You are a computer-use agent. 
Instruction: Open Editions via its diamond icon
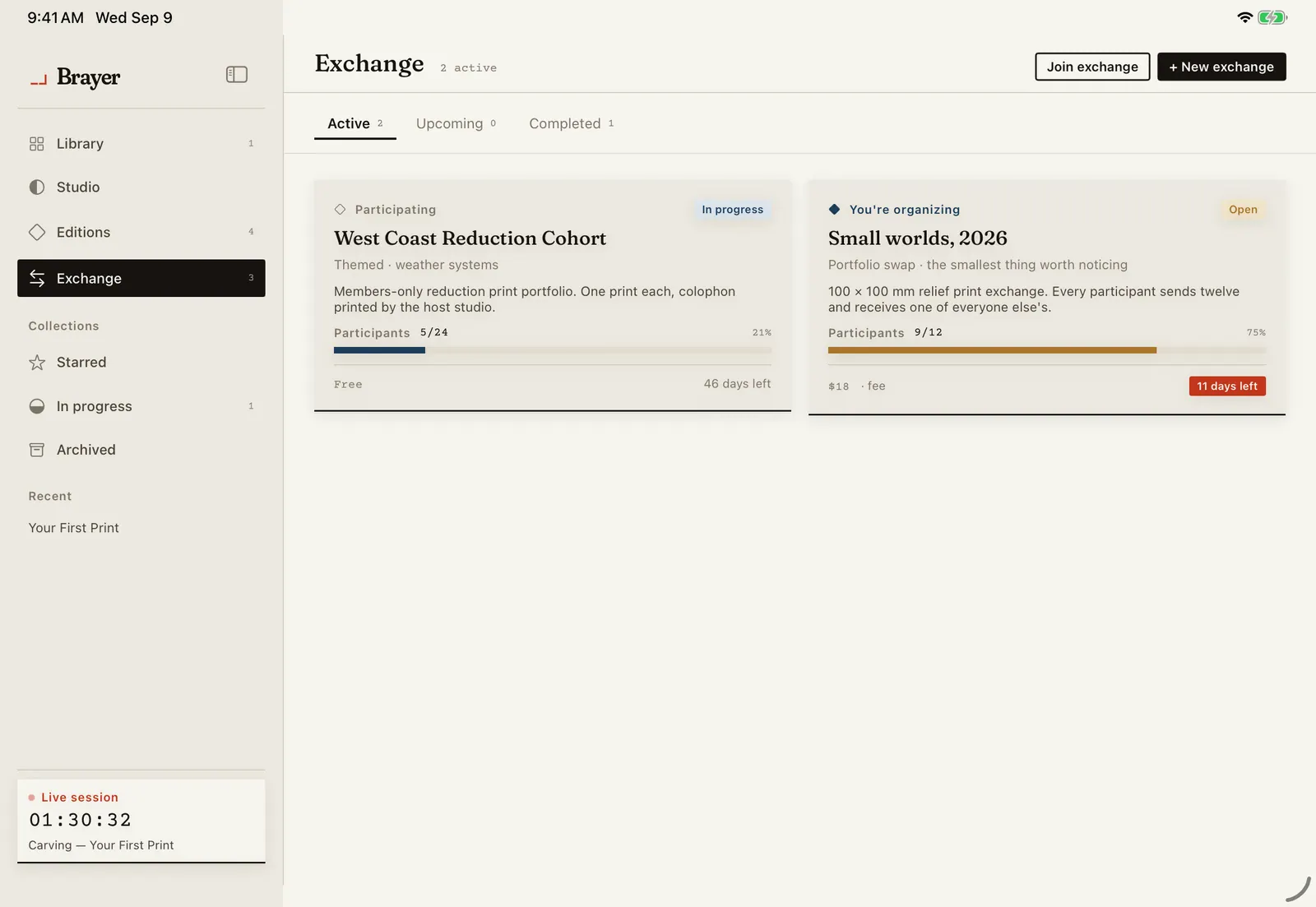(x=37, y=233)
